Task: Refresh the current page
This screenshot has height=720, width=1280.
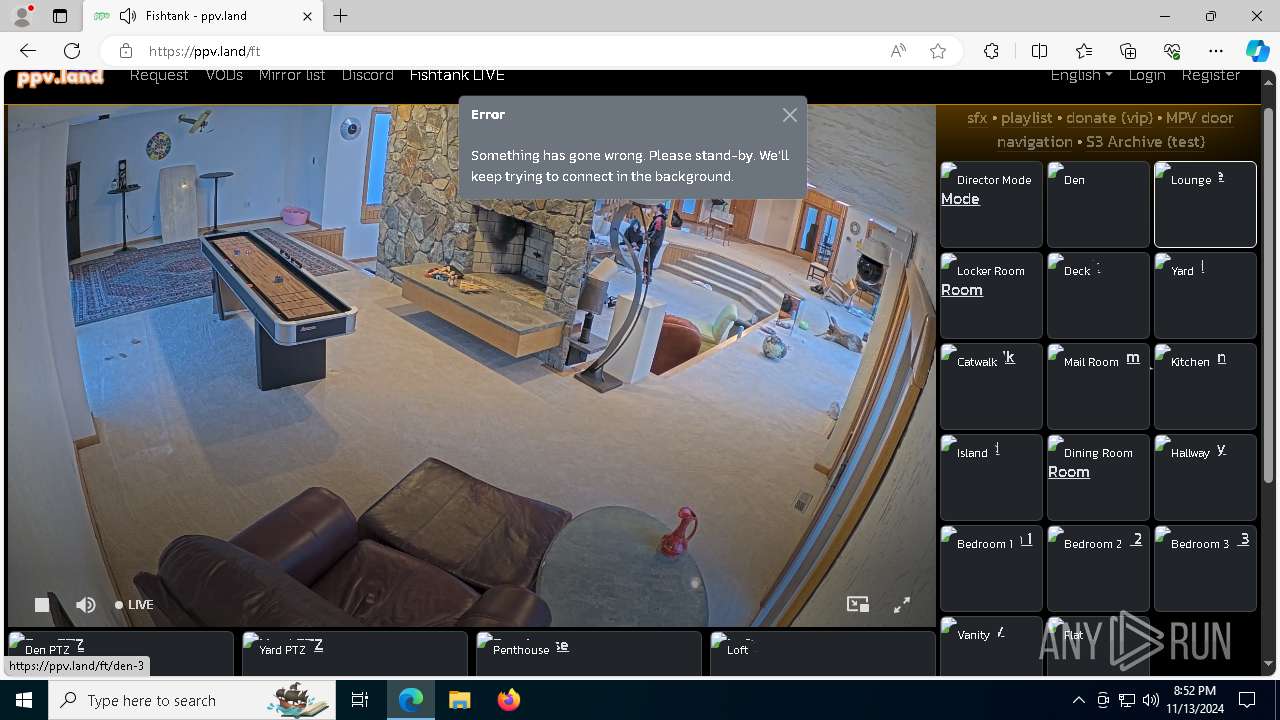Action: pos(72,51)
